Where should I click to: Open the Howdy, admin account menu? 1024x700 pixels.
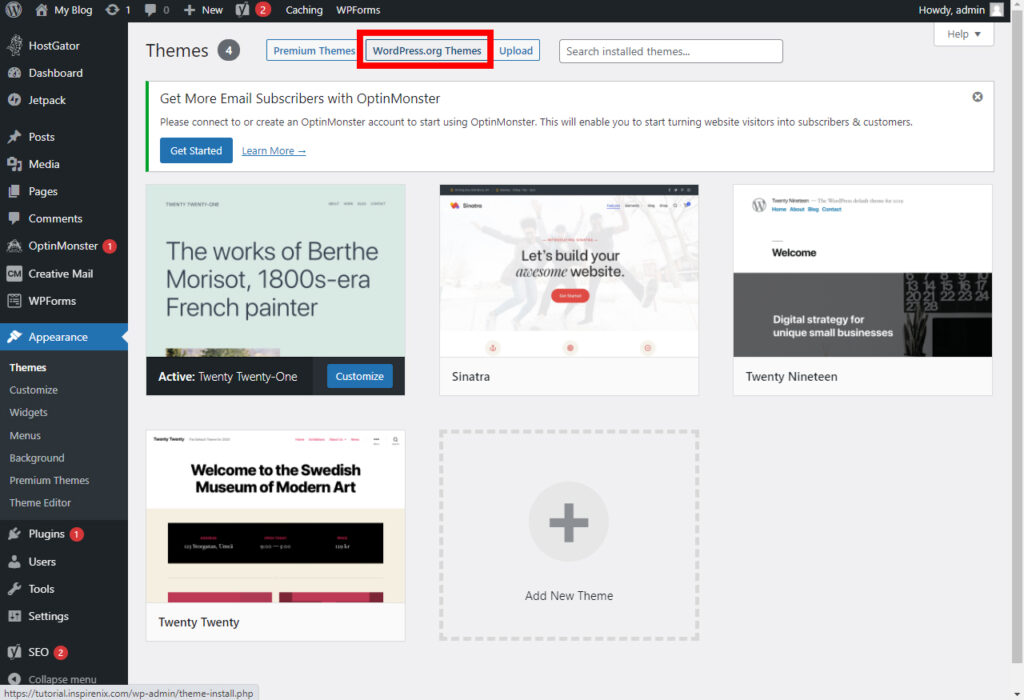coord(960,10)
